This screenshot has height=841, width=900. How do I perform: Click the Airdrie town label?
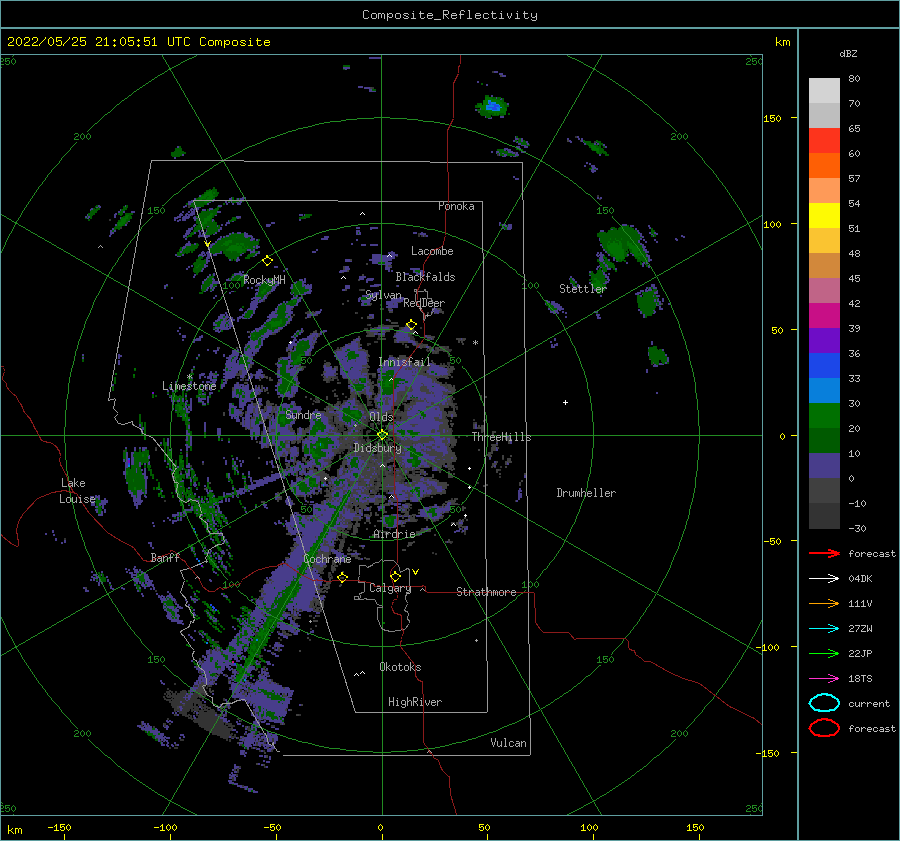(x=394, y=534)
